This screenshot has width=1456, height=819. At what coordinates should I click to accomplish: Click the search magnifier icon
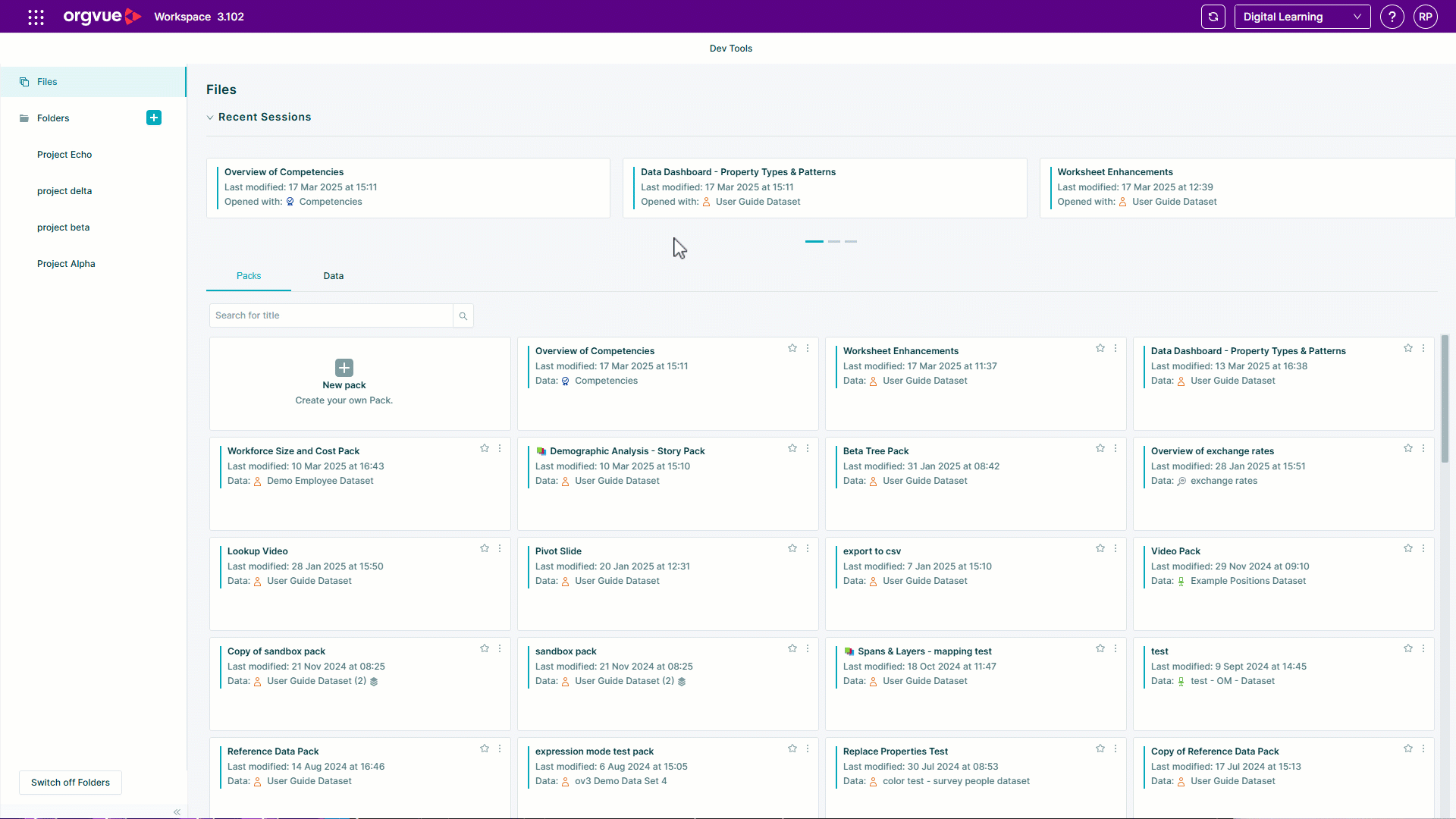point(463,315)
